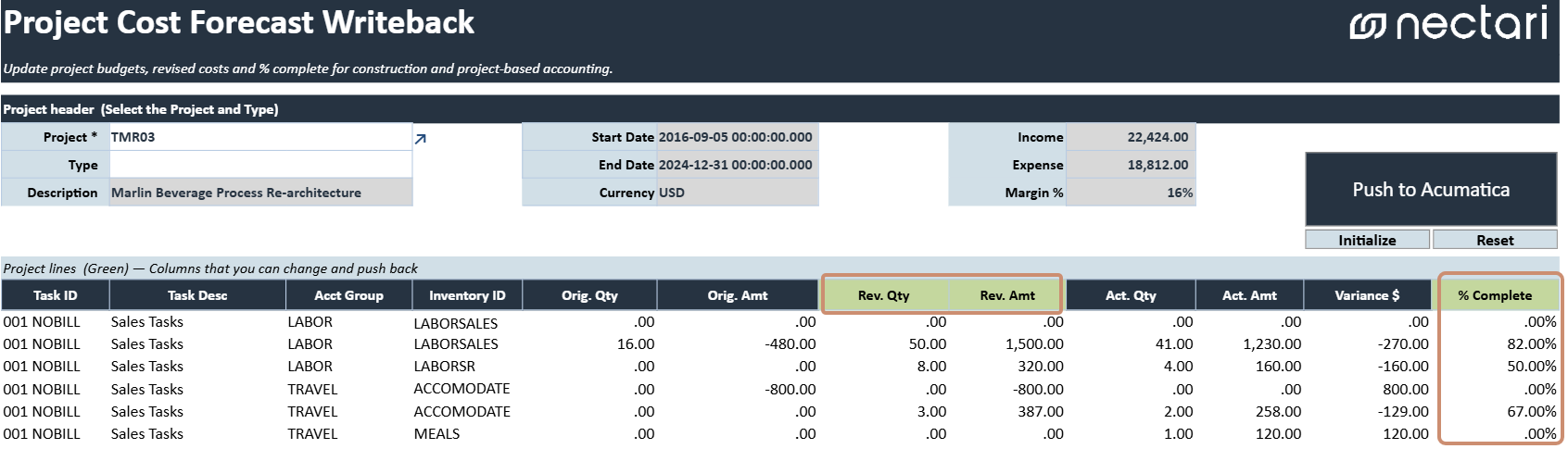Click the Reset button
The height and width of the screenshot is (449, 1568).
[1495, 240]
